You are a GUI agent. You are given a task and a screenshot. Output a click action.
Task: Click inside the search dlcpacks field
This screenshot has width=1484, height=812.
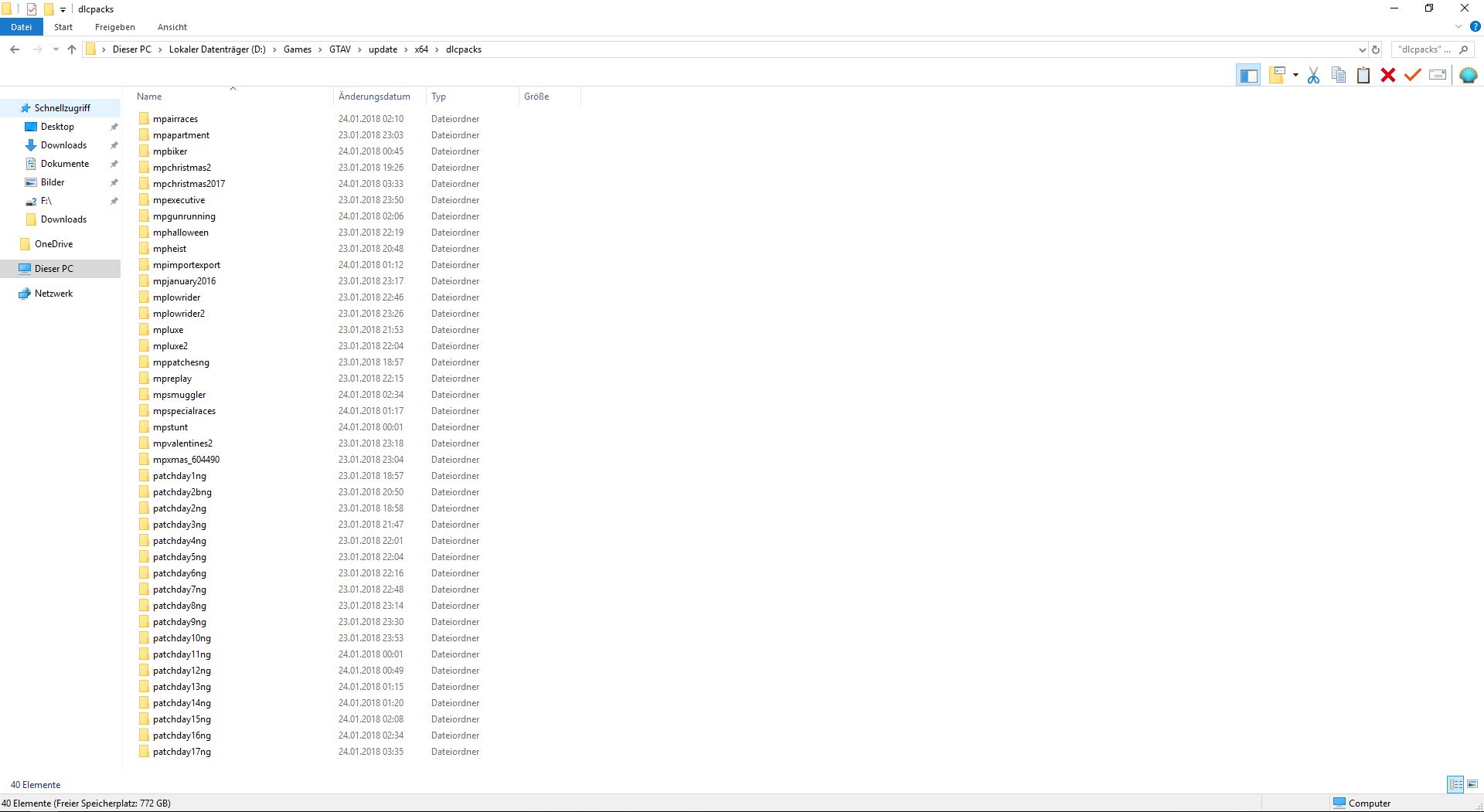1426,49
